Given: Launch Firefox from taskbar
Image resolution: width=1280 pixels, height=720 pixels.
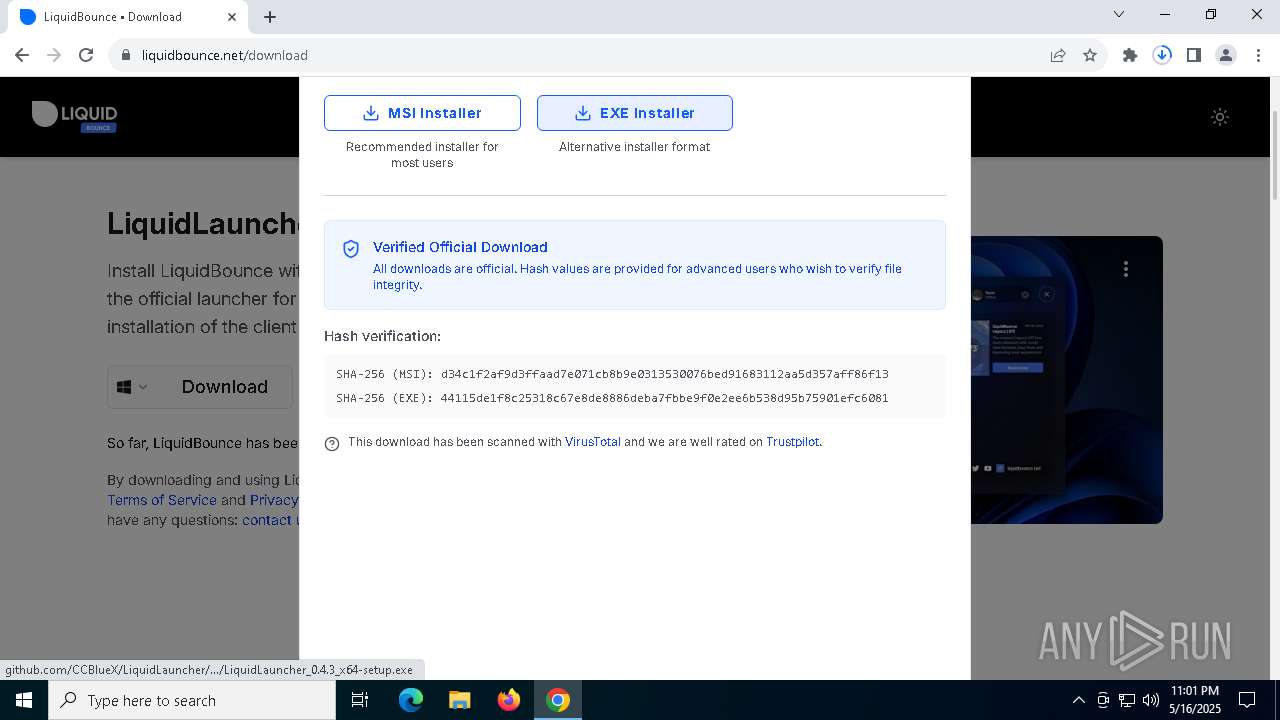Looking at the screenshot, I should coord(508,700).
